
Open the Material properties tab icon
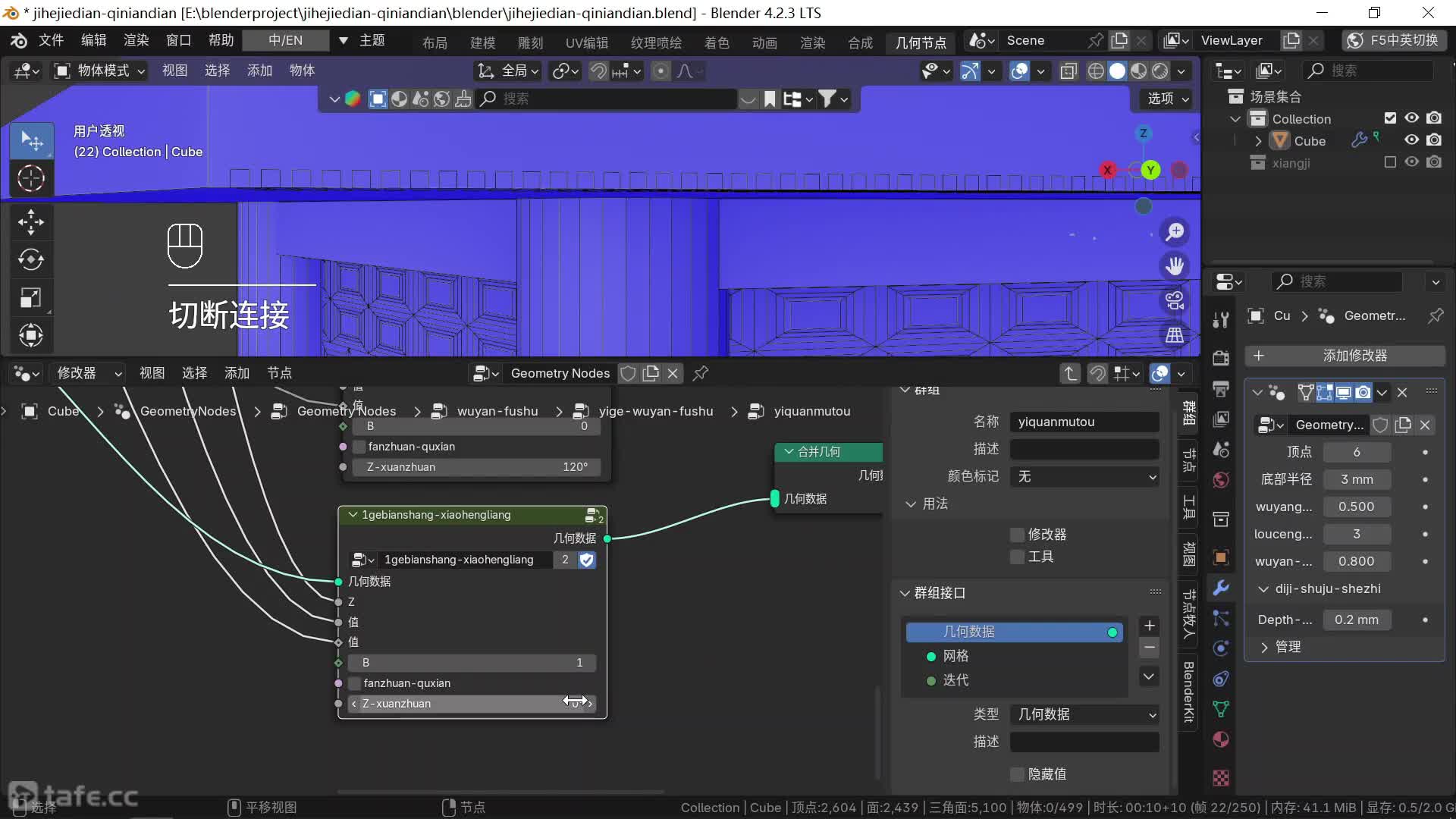[1221, 739]
